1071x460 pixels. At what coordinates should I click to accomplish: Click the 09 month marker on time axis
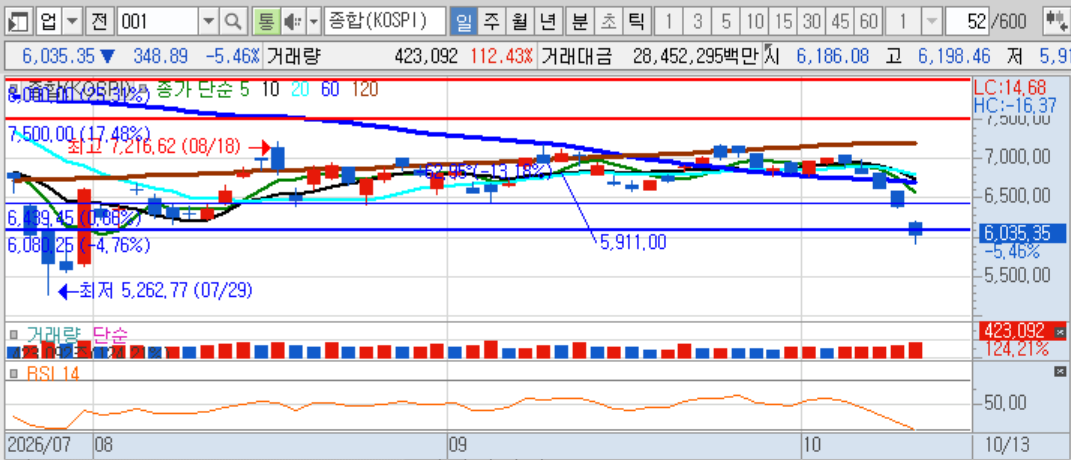point(457,446)
